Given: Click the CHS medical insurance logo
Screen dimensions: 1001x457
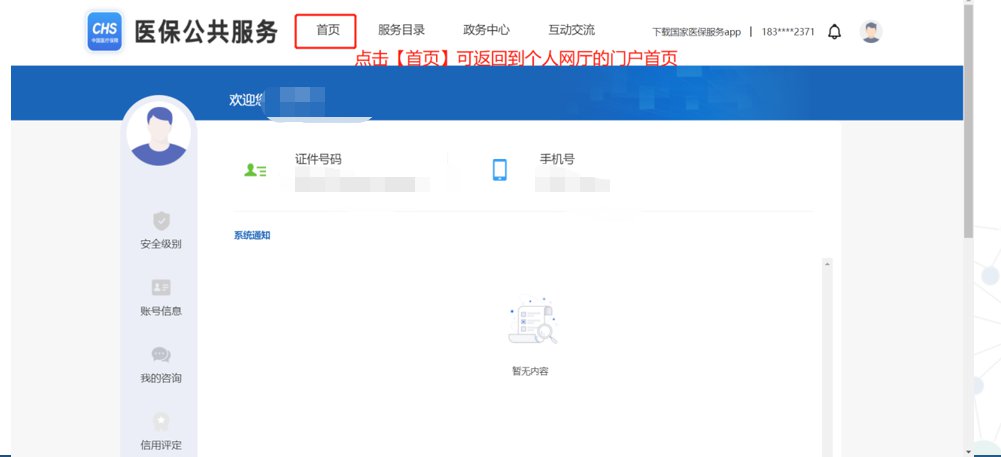Looking at the screenshot, I should pos(103,31).
